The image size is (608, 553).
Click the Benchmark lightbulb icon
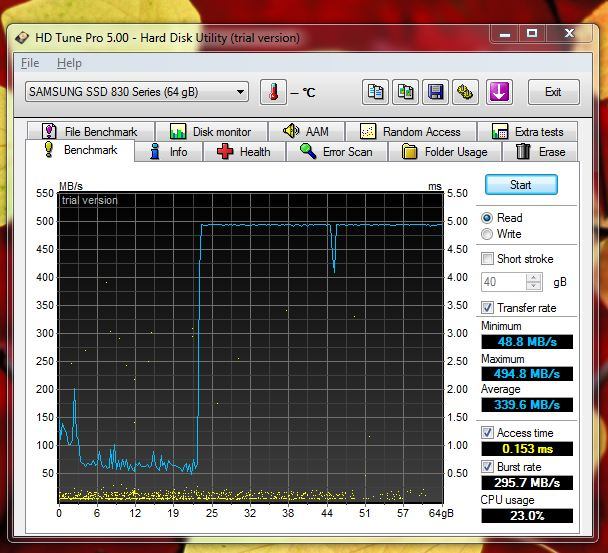48,150
